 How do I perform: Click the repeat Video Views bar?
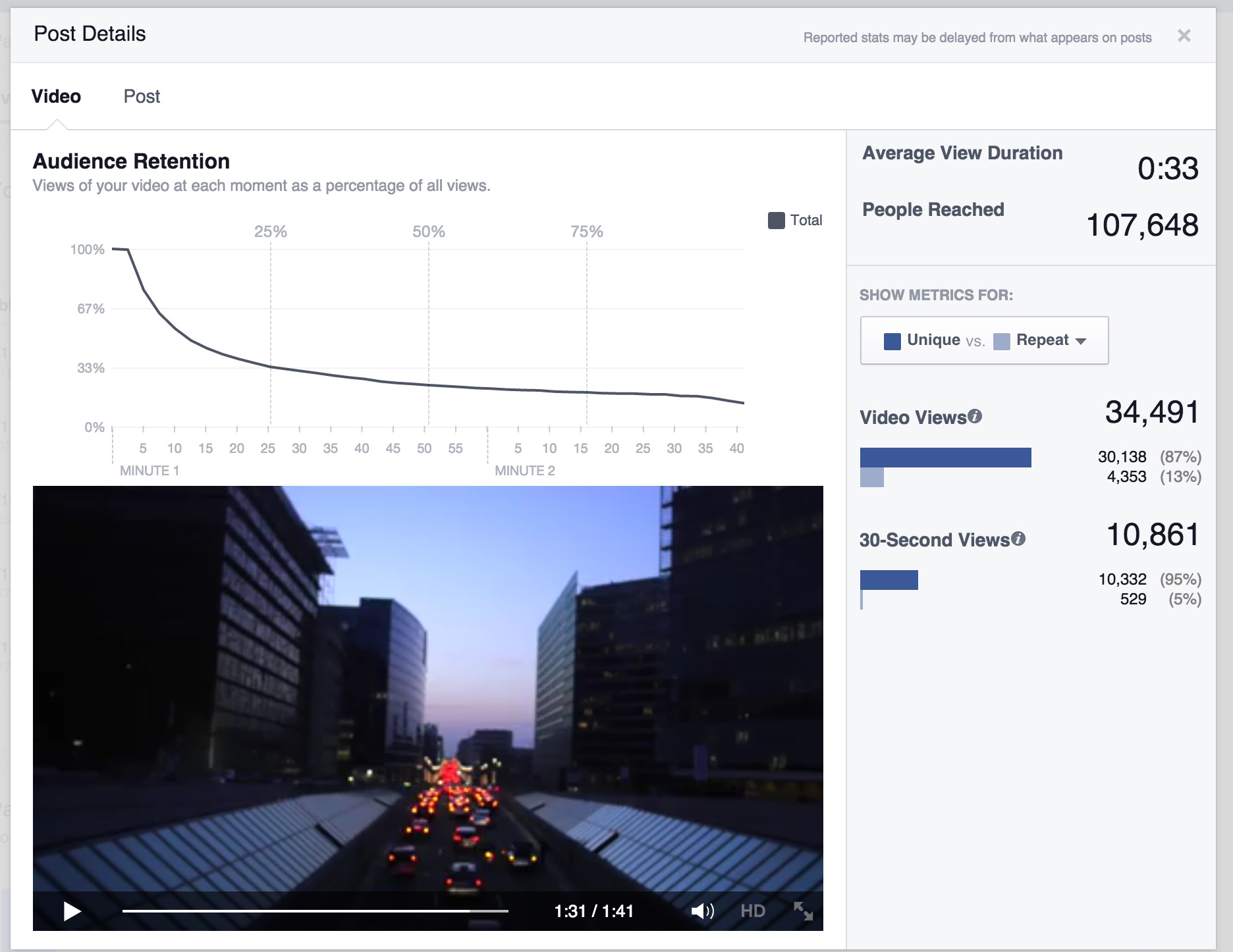click(x=871, y=477)
